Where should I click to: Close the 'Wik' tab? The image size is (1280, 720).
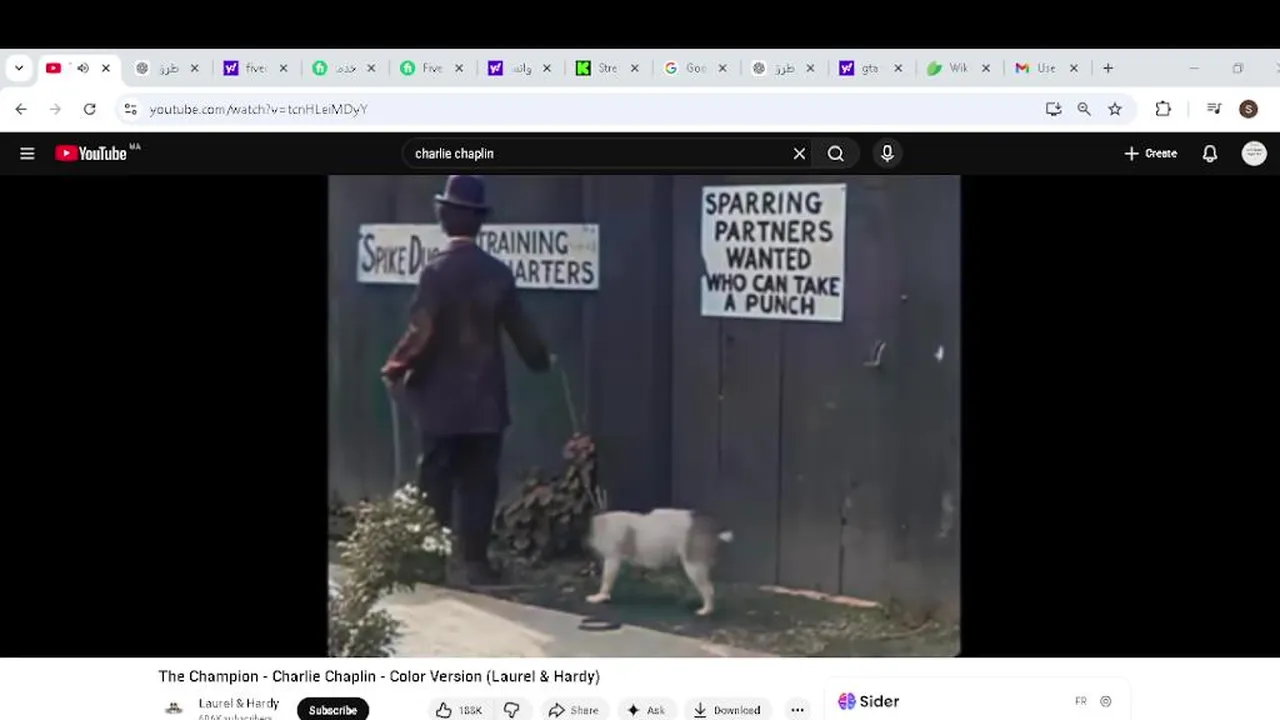(986, 68)
